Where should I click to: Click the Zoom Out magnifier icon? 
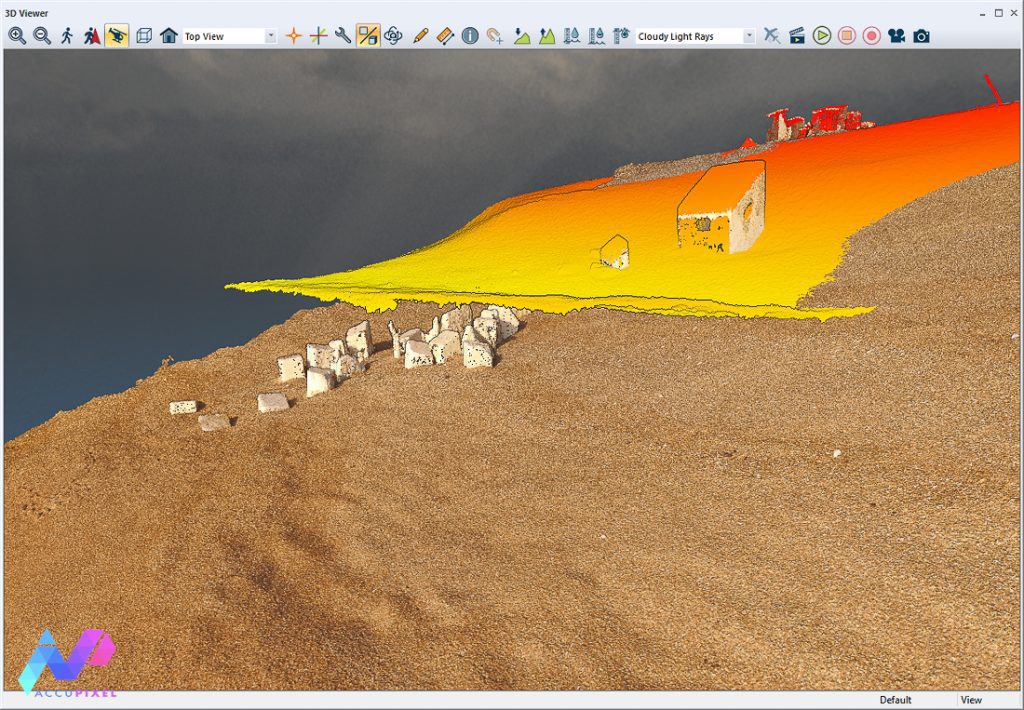(42, 36)
